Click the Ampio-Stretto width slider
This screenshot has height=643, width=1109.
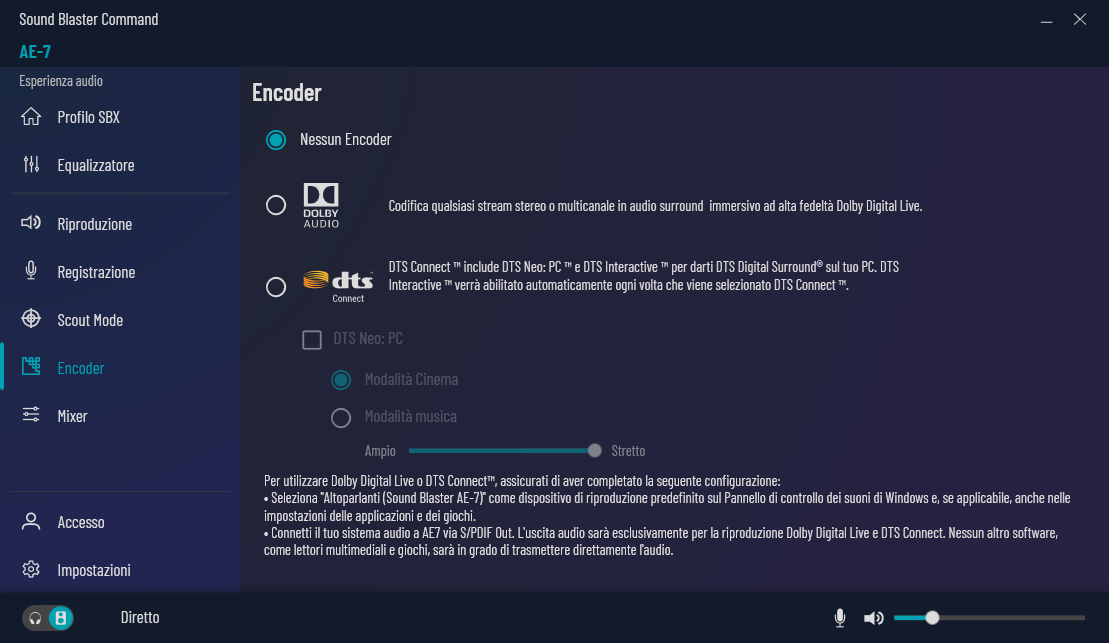pos(595,451)
